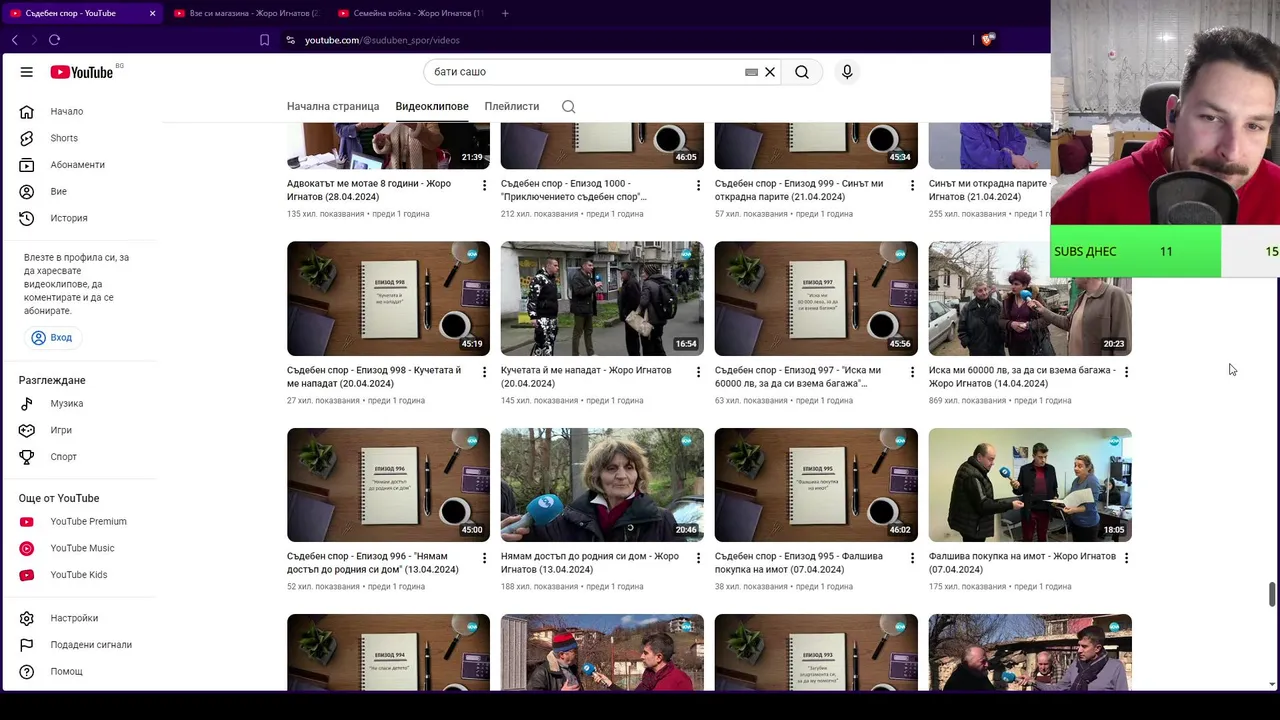Click the magnifier search button

pyautogui.click(x=802, y=72)
